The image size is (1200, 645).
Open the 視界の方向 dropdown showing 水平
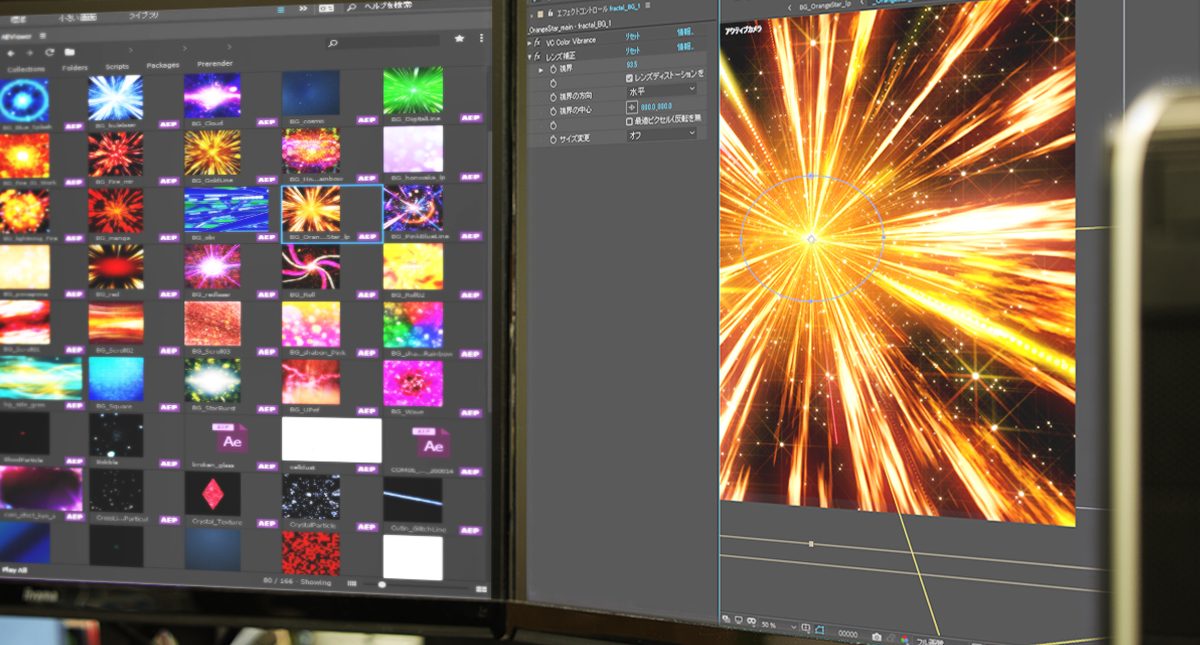661,91
